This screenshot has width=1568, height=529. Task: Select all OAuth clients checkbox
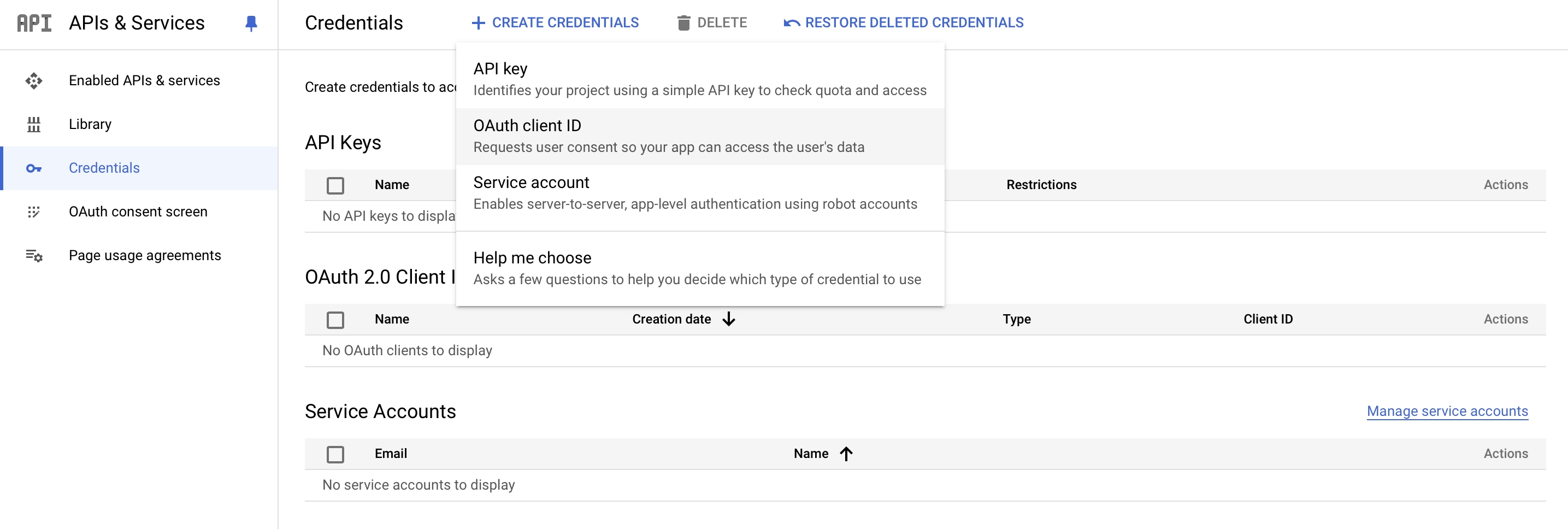click(x=335, y=320)
